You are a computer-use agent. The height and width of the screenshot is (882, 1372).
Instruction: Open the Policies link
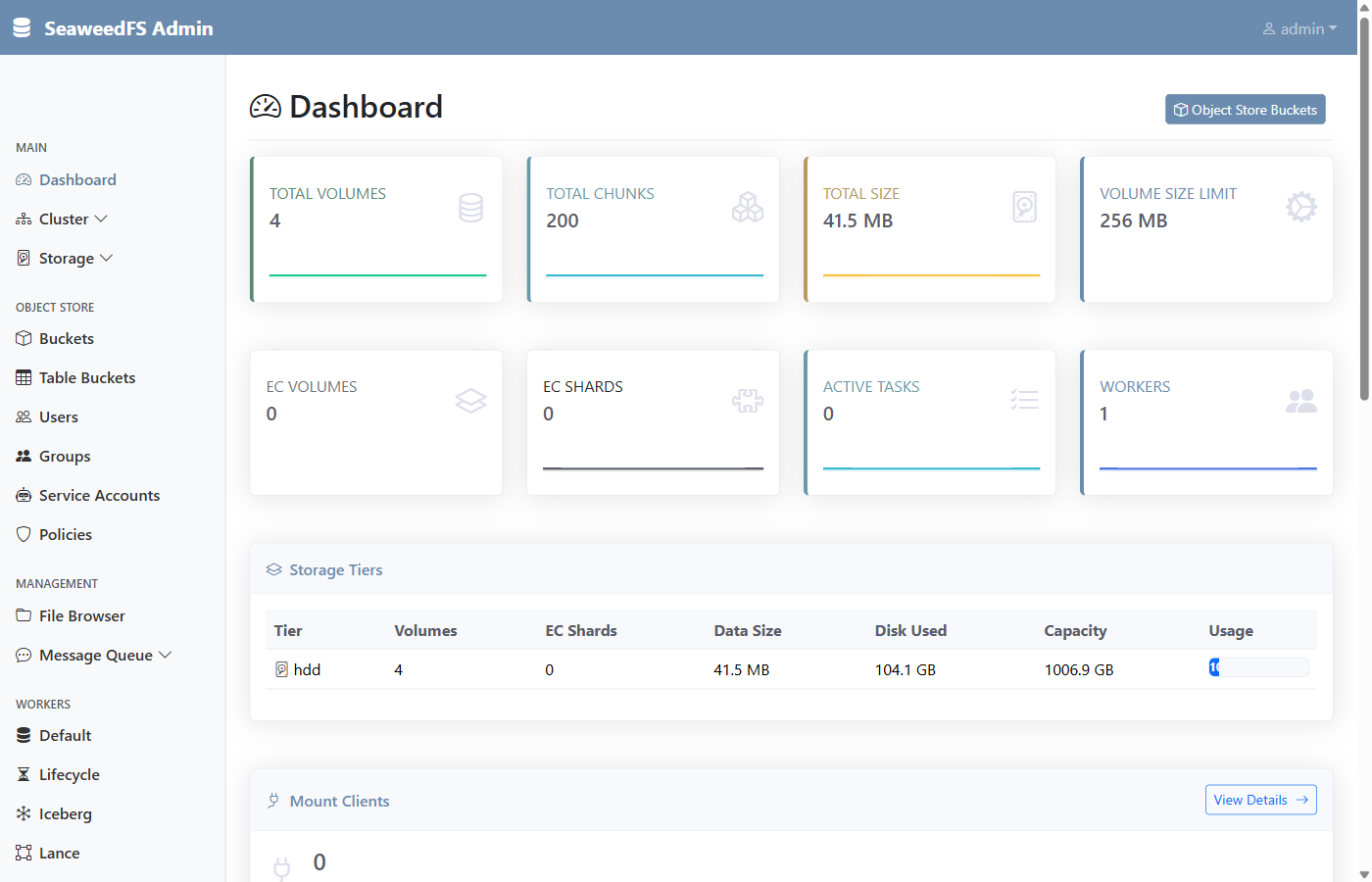pyautogui.click(x=113, y=535)
